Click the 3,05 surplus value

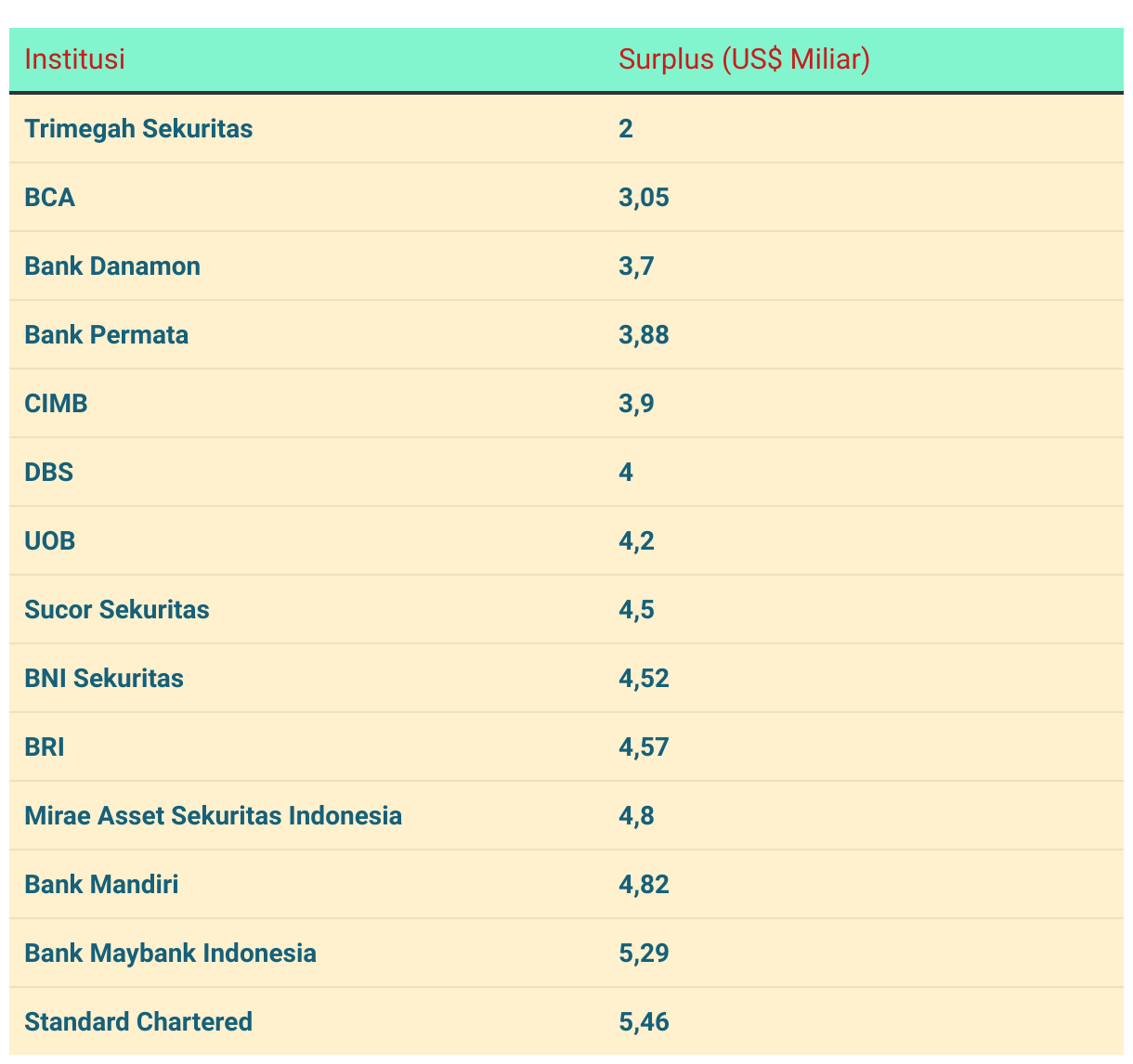pos(644,197)
